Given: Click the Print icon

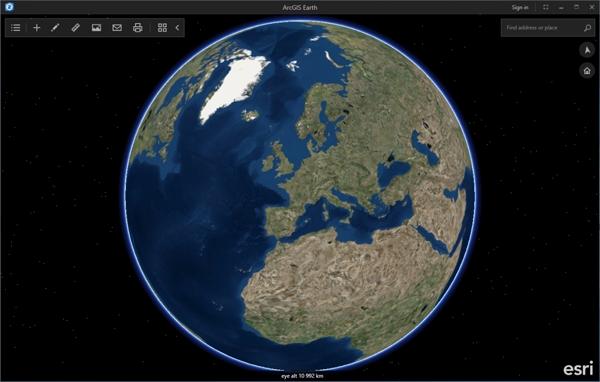Looking at the screenshot, I should [x=138, y=28].
